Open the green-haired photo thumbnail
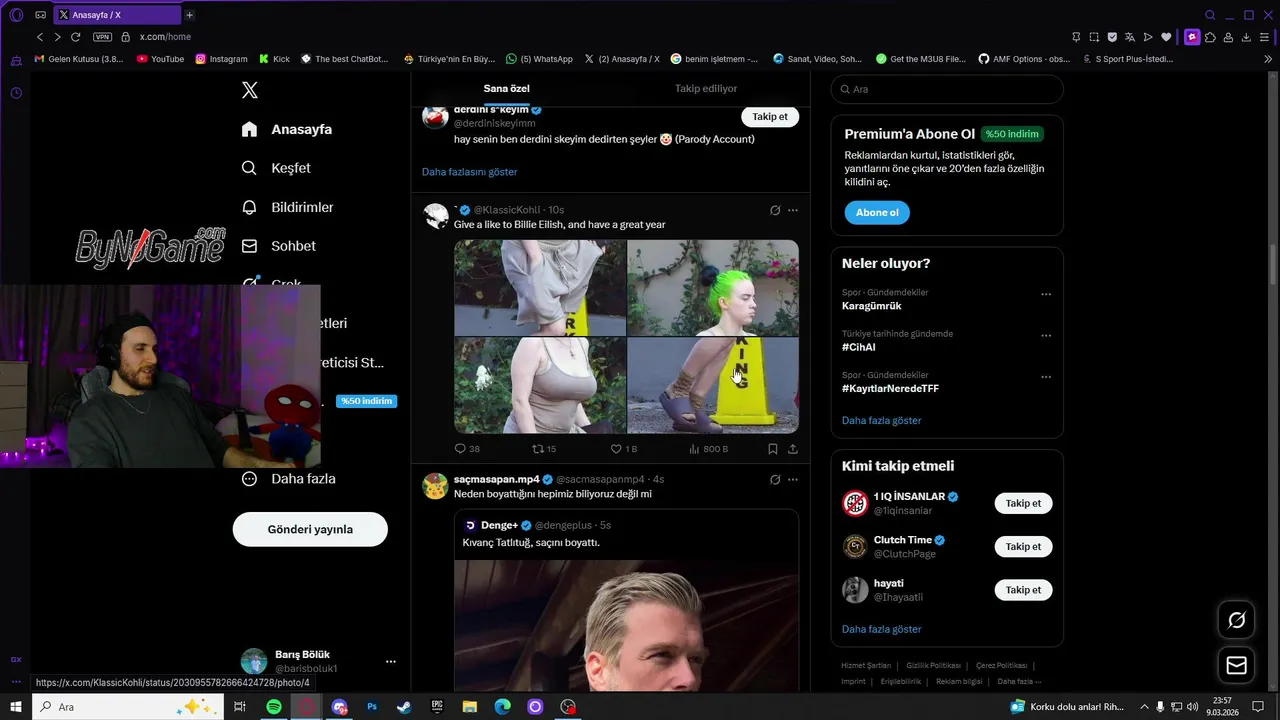 pos(713,287)
